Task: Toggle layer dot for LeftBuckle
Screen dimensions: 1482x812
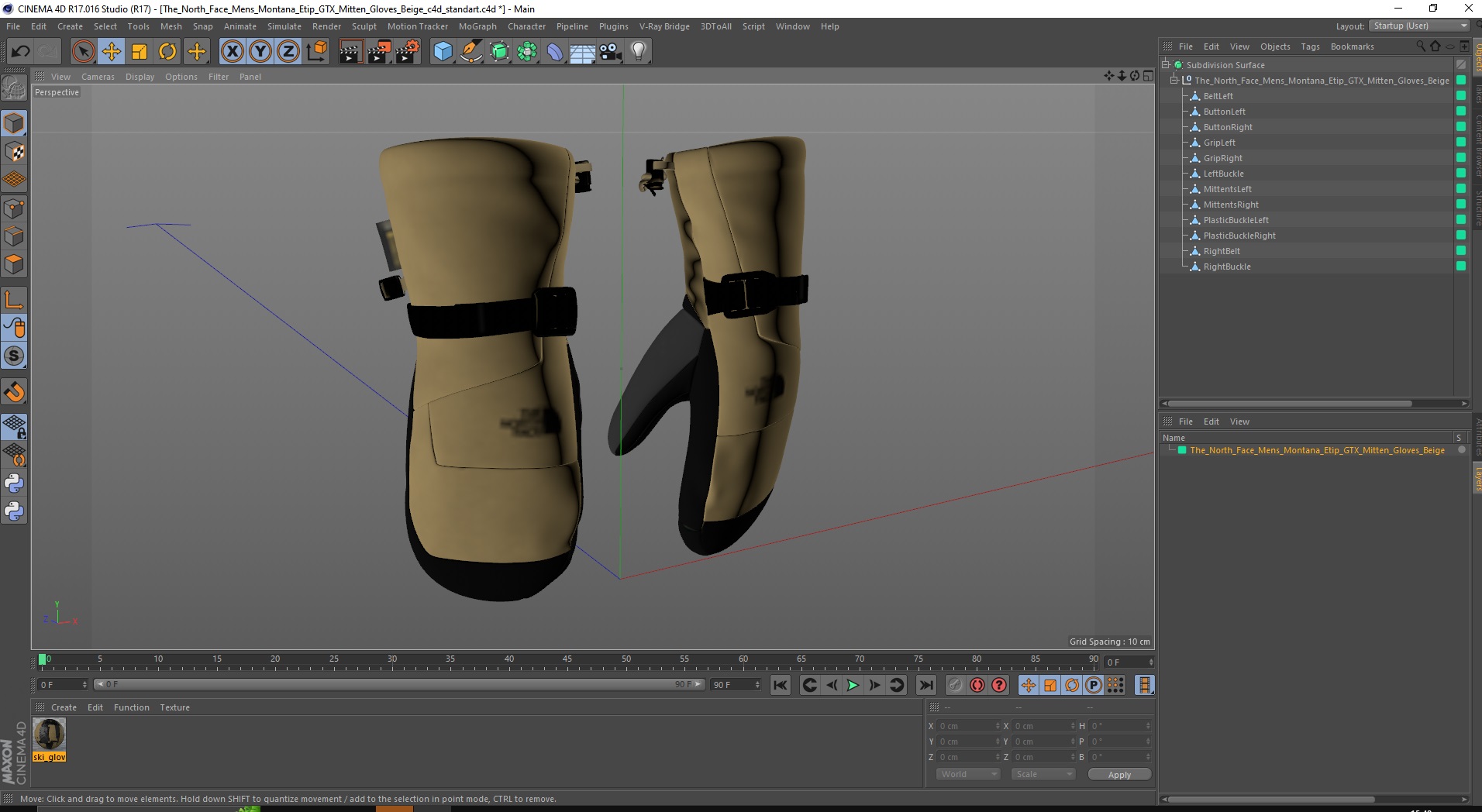Action: [x=1461, y=174]
